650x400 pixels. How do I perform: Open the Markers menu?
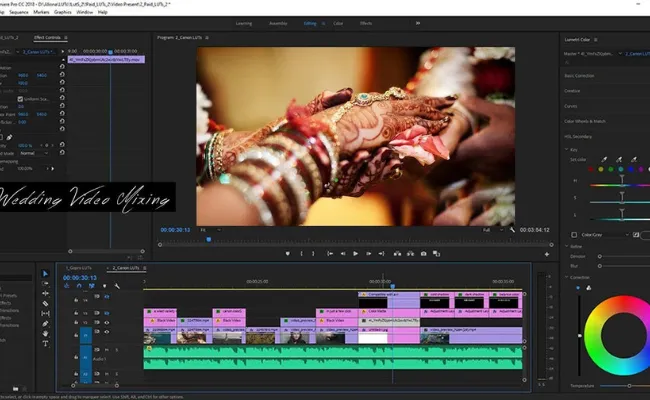(x=41, y=12)
